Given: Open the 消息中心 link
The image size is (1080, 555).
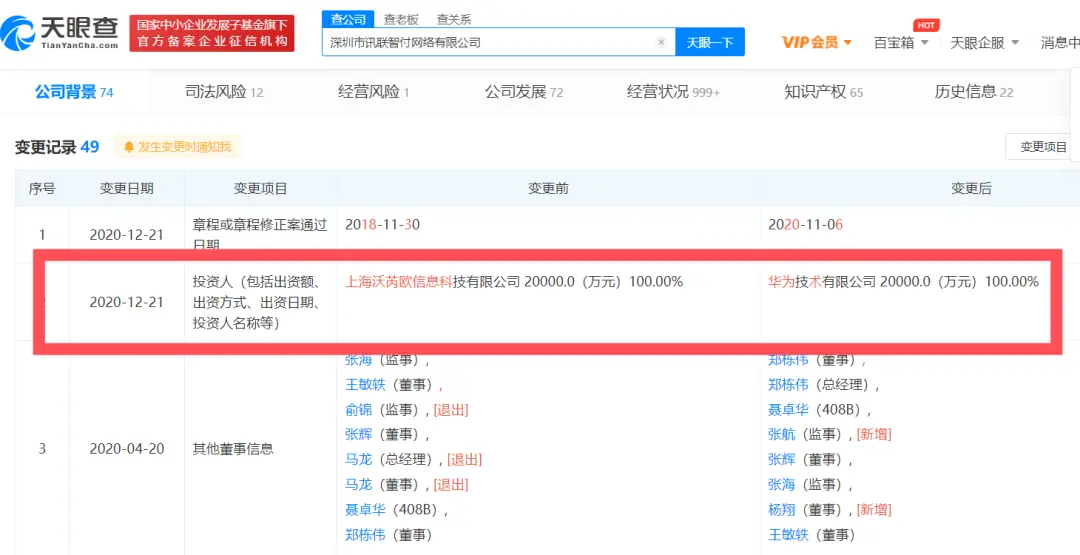Looking at the screenshot, I should [x=1059, y=42].
